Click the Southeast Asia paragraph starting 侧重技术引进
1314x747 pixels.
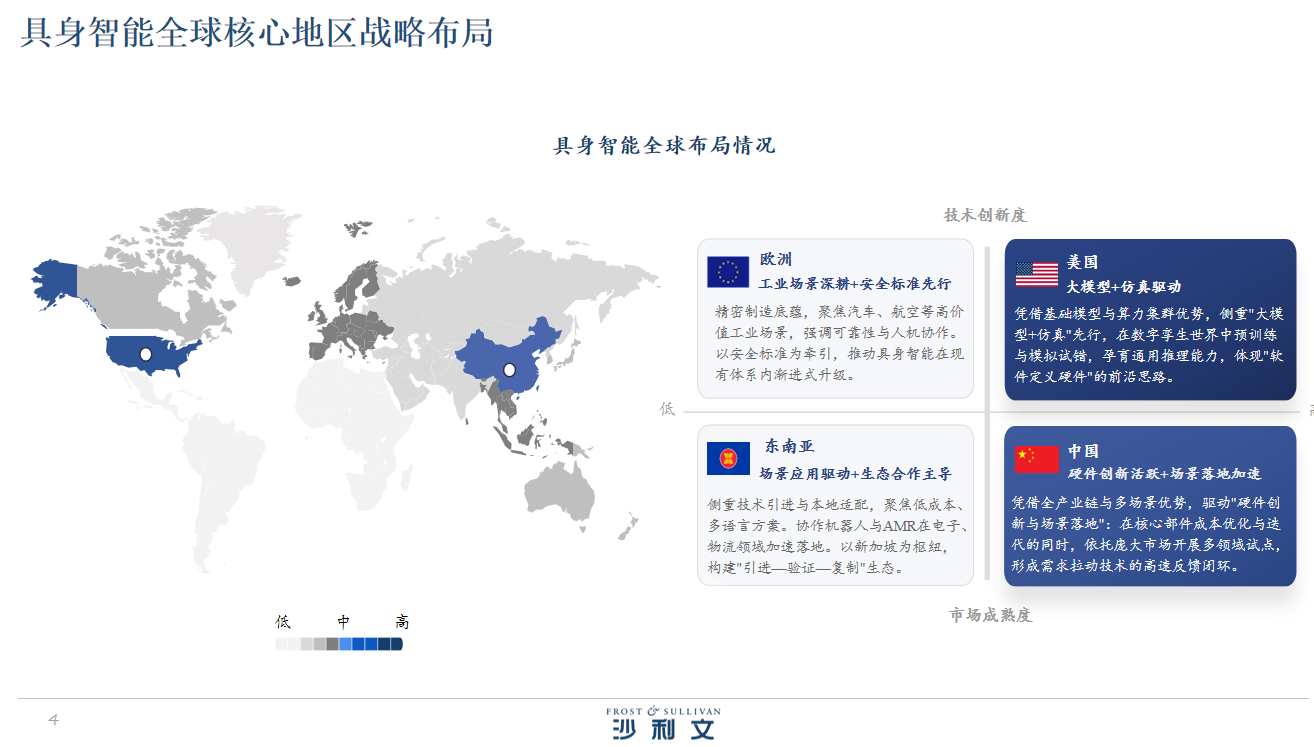tap(836, 536)
